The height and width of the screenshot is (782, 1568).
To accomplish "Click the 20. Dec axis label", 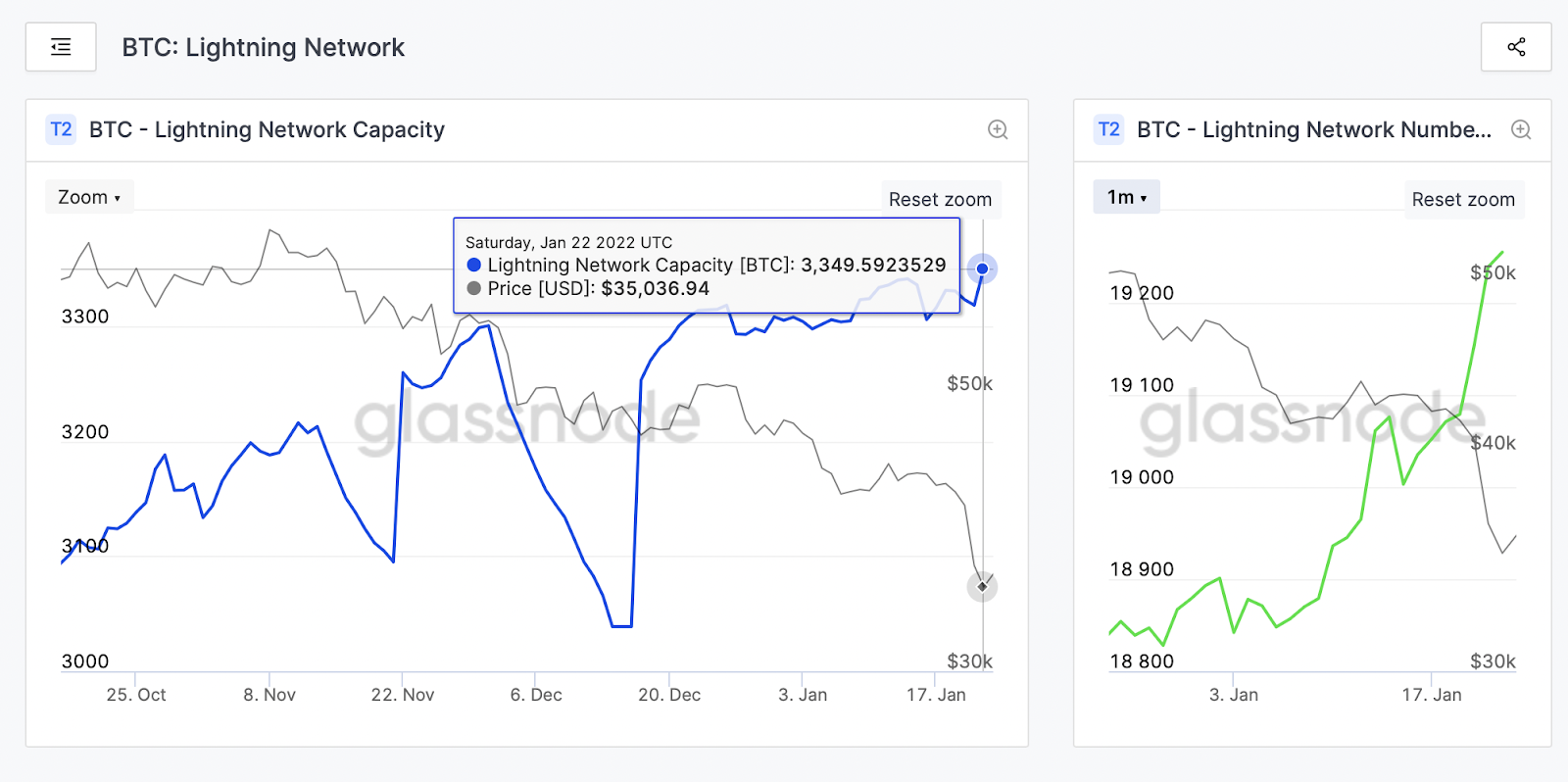I will pos(669,695).
